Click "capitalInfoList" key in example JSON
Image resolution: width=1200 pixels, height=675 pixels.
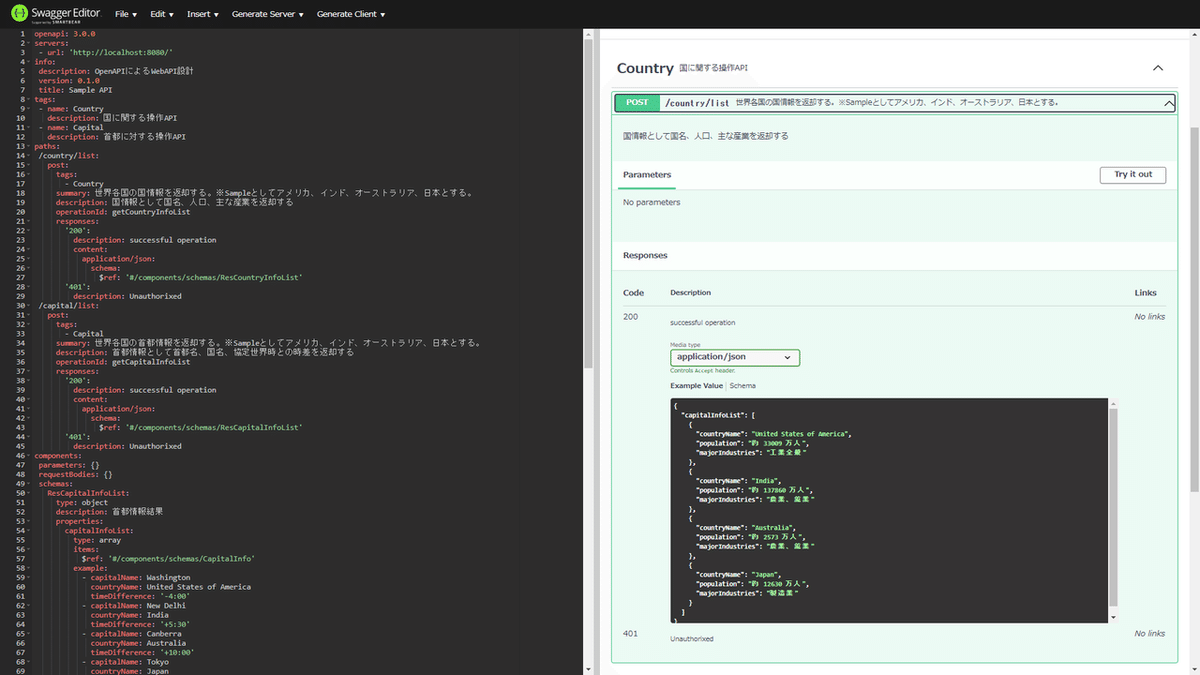713,414
